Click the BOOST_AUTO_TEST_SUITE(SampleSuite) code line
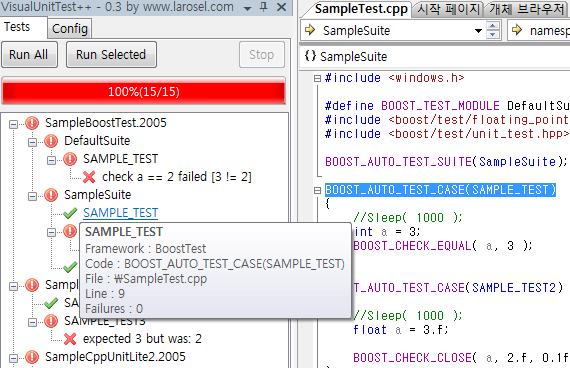 point(446,162)
